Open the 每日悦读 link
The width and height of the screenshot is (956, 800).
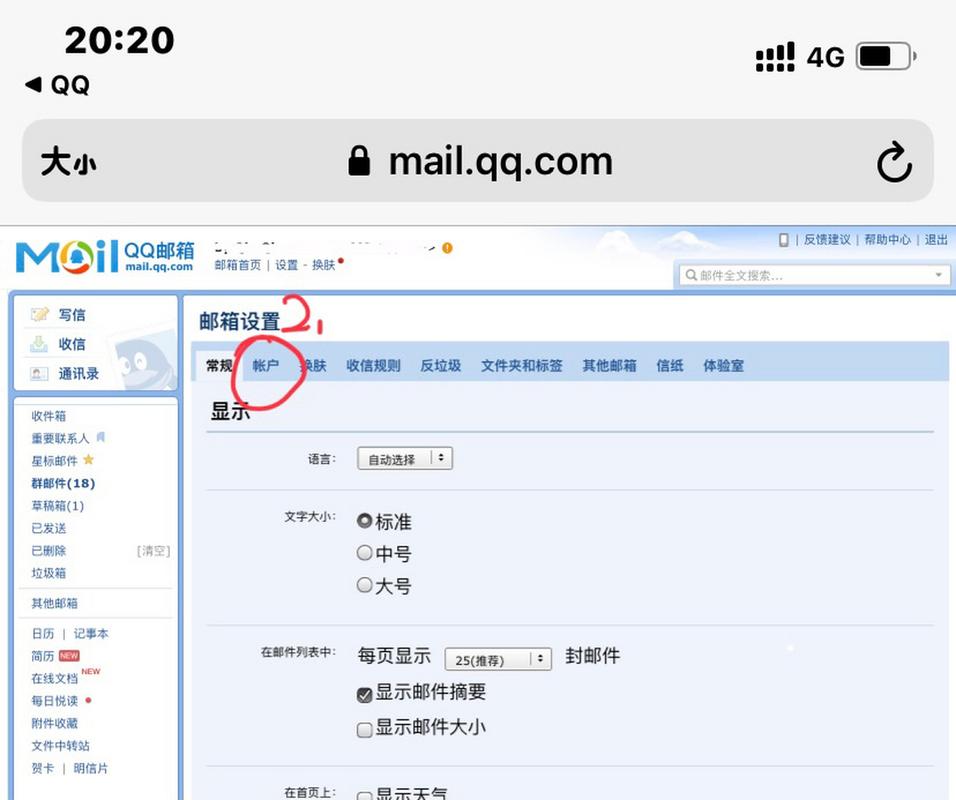click(55, 701)
